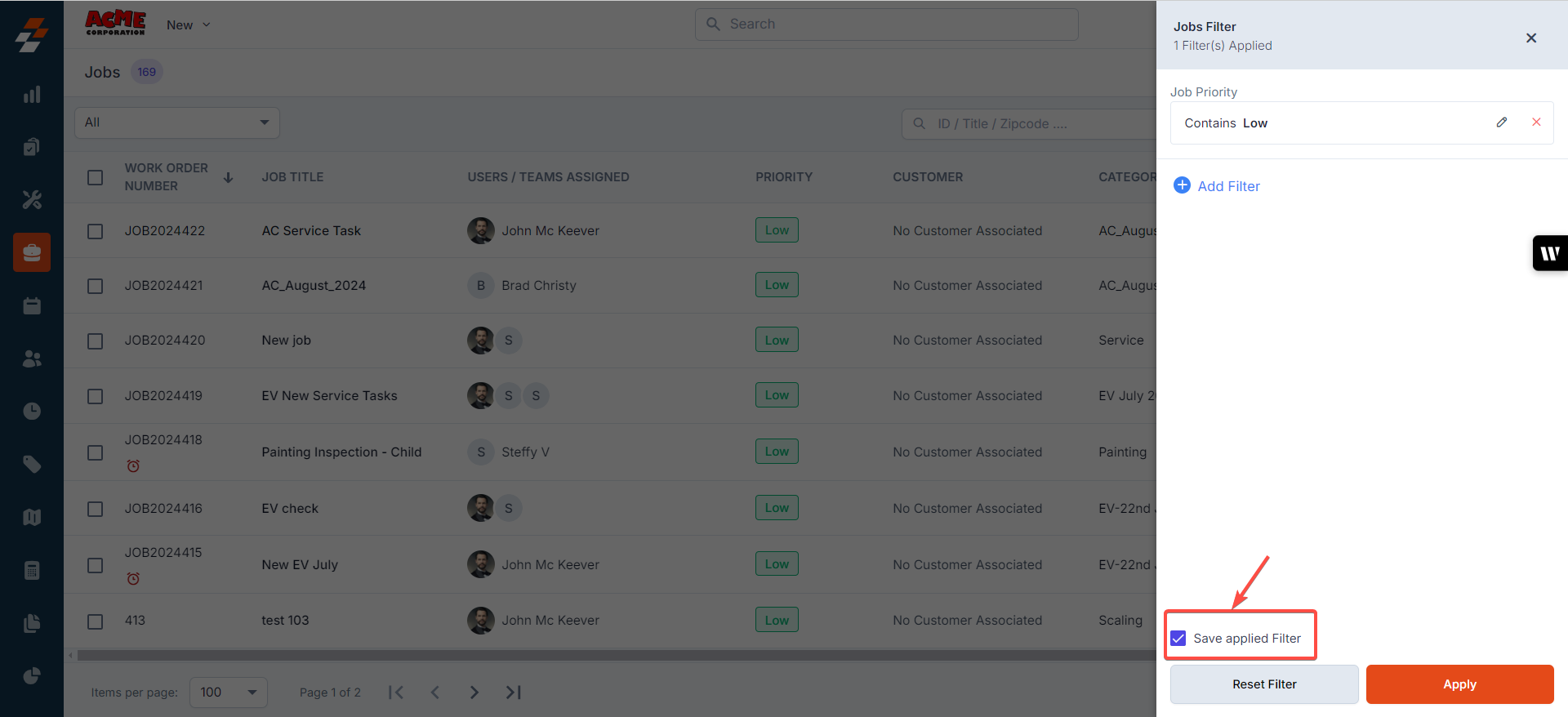The image size is (1568, 717).
Task: Expand the All jobs view dropdown
Action: pos(177,122)
